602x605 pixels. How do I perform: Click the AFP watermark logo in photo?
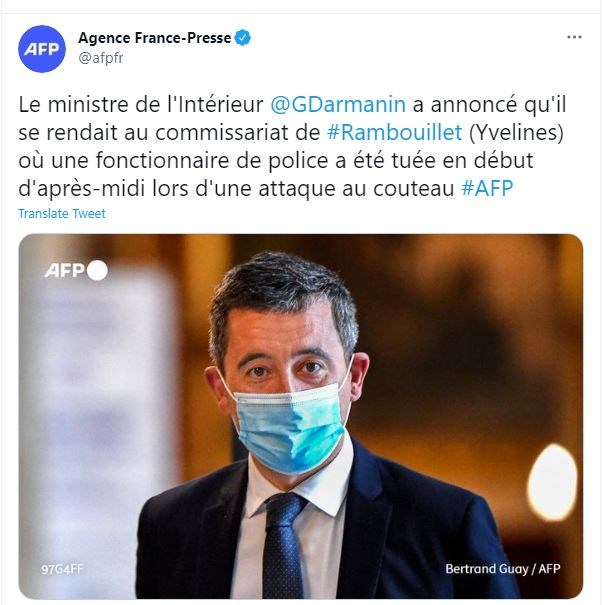click(x=65, y=270)
